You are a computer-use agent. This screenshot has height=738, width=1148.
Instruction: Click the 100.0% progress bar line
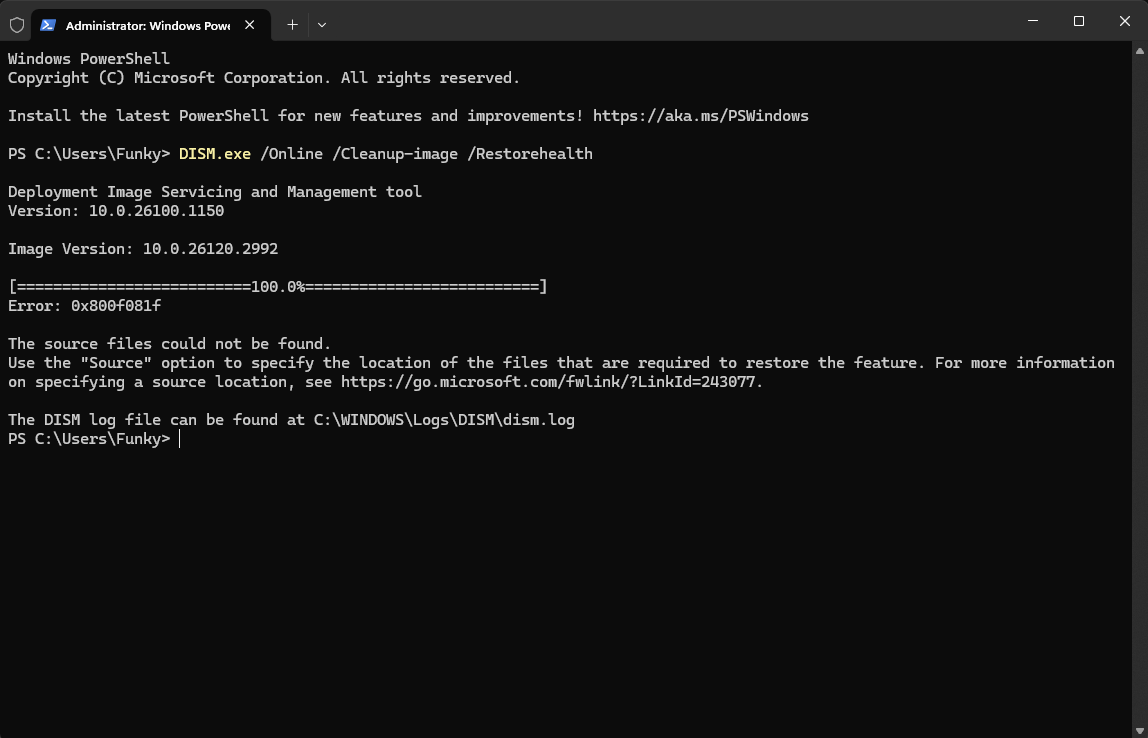277,287
